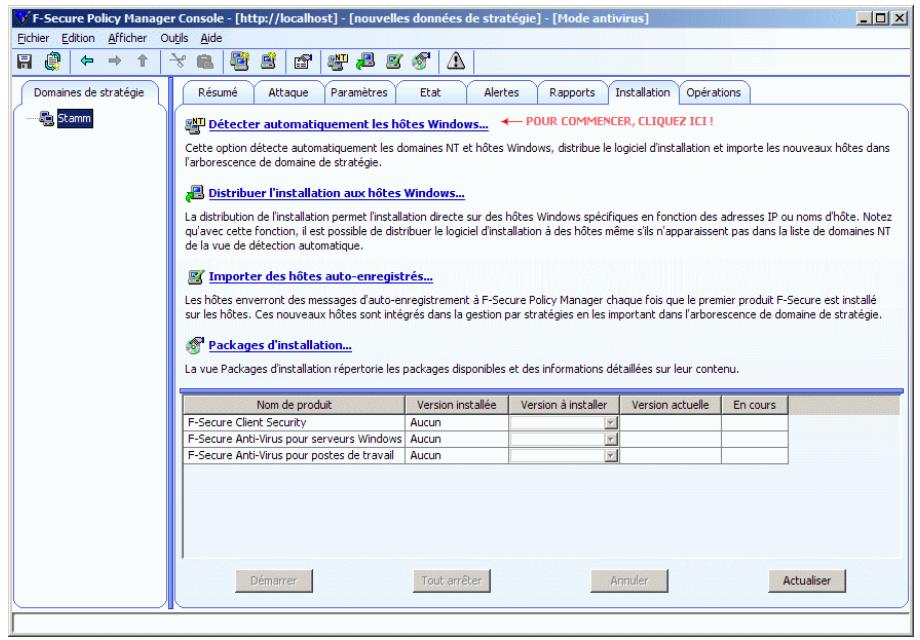Viewport: 920px width, 640px height.
Task: Click Aucun in the serveurs Windows row
Action: tap(456, 439)
